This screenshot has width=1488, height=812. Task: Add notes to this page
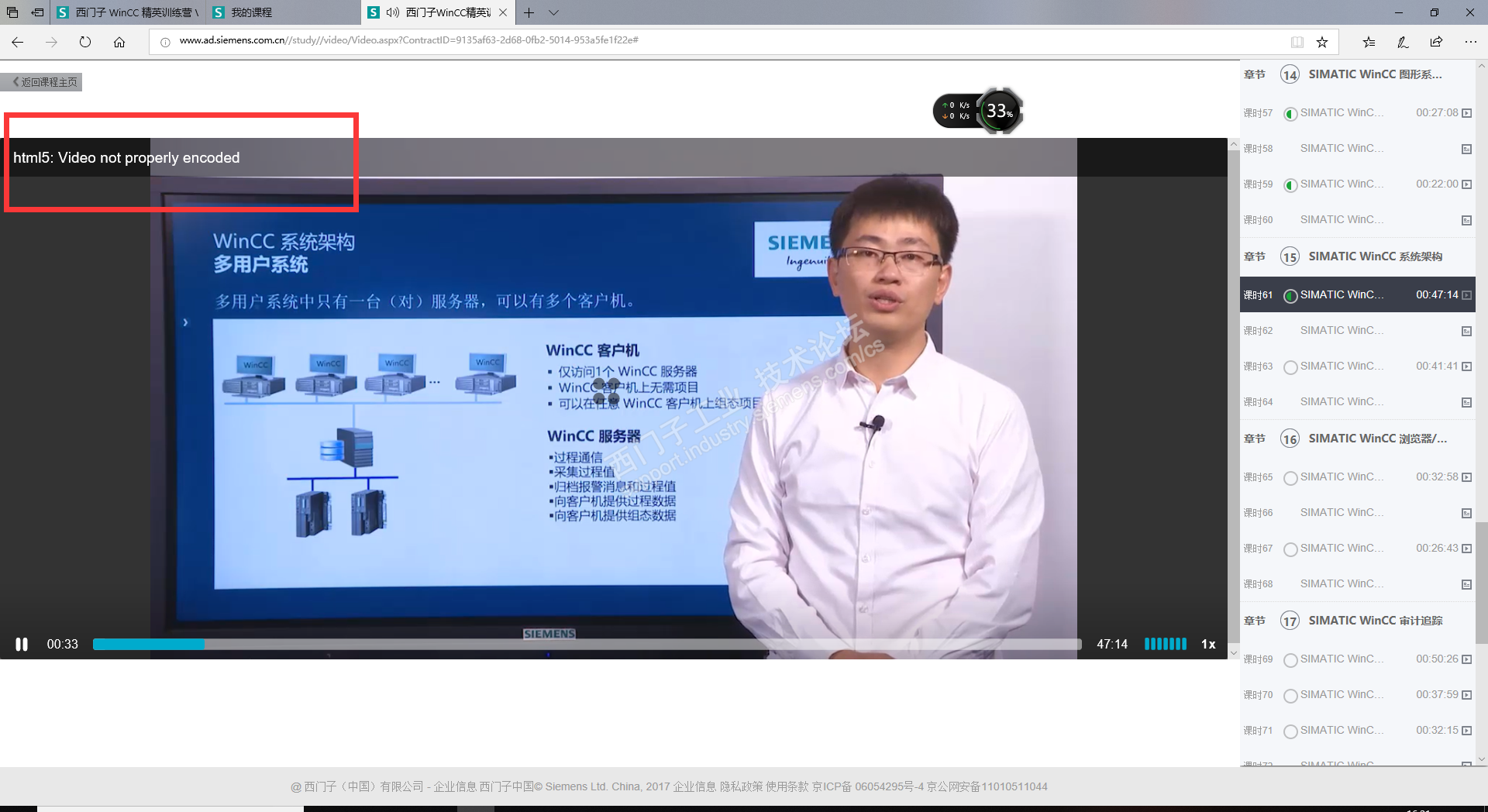1403,42
